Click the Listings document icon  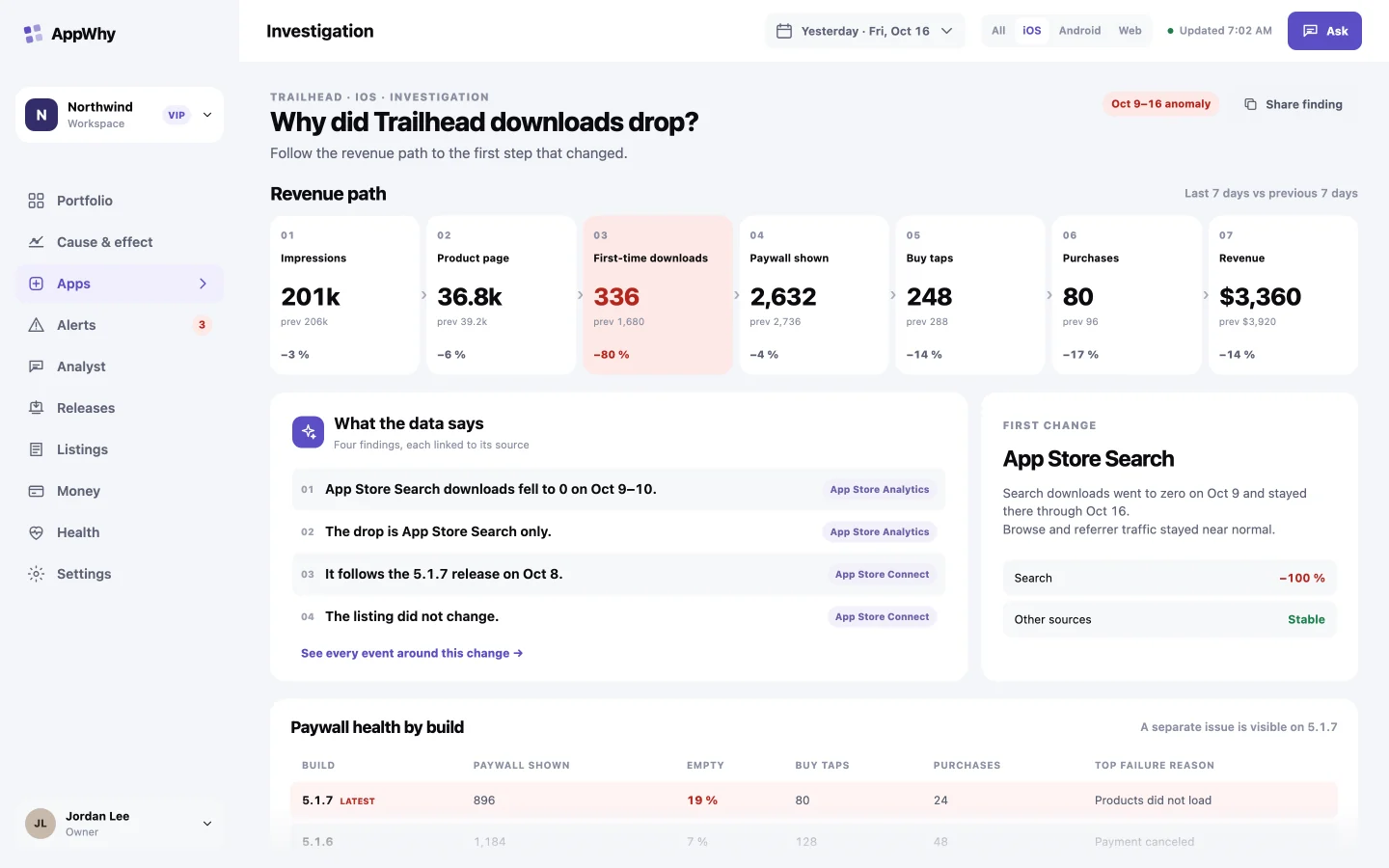(37, 449)
